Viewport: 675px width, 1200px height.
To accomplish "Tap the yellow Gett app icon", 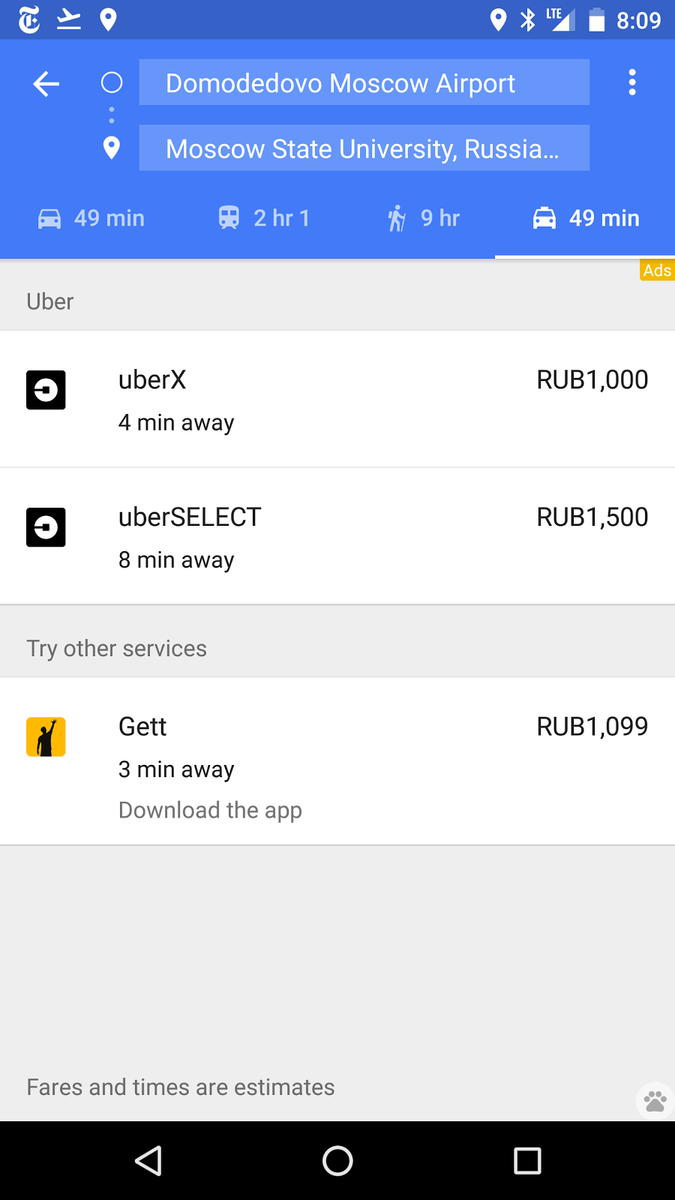I will tap(46, 737).
